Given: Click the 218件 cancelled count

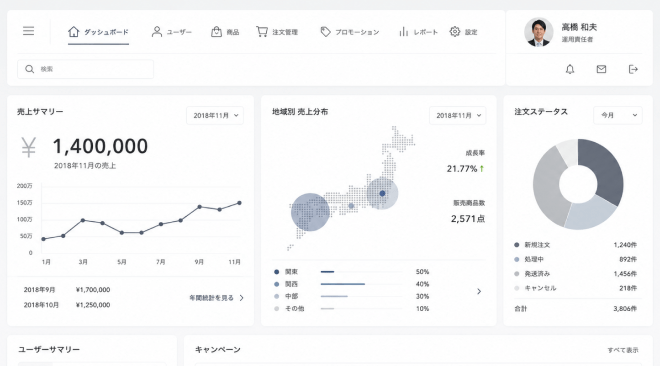Looking at the screenshot, I should point(628,288).
